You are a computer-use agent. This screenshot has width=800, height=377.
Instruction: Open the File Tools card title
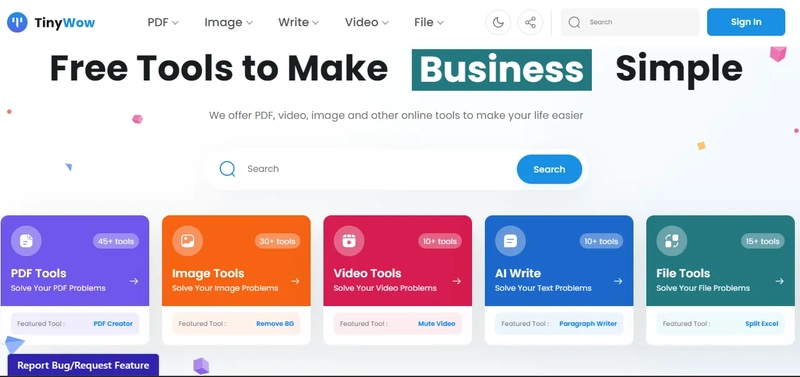click(x=683, y=273)
